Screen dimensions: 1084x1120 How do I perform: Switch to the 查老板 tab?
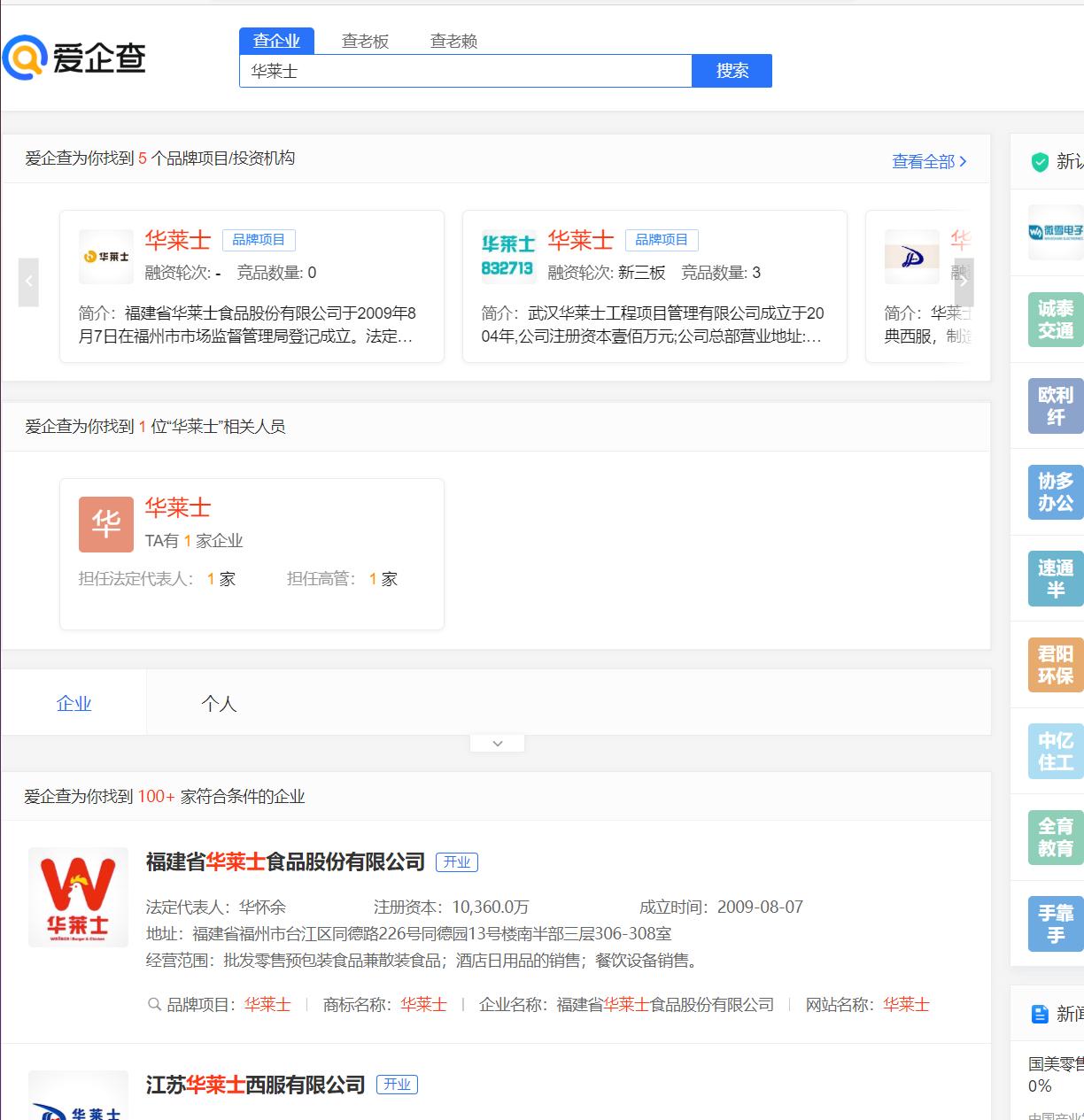[366, 41]
